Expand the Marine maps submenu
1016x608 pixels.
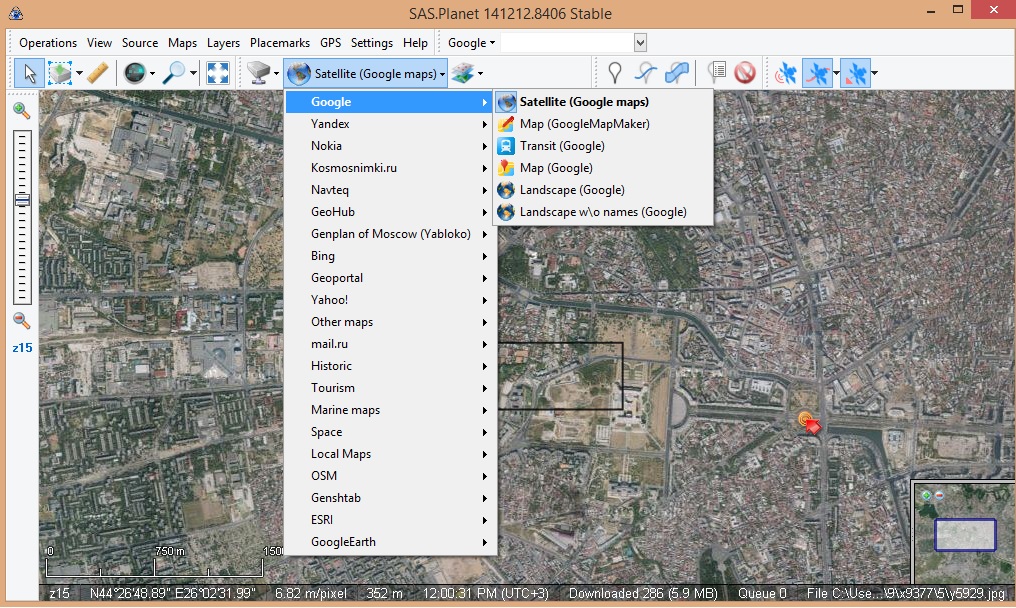coord(391,410)
